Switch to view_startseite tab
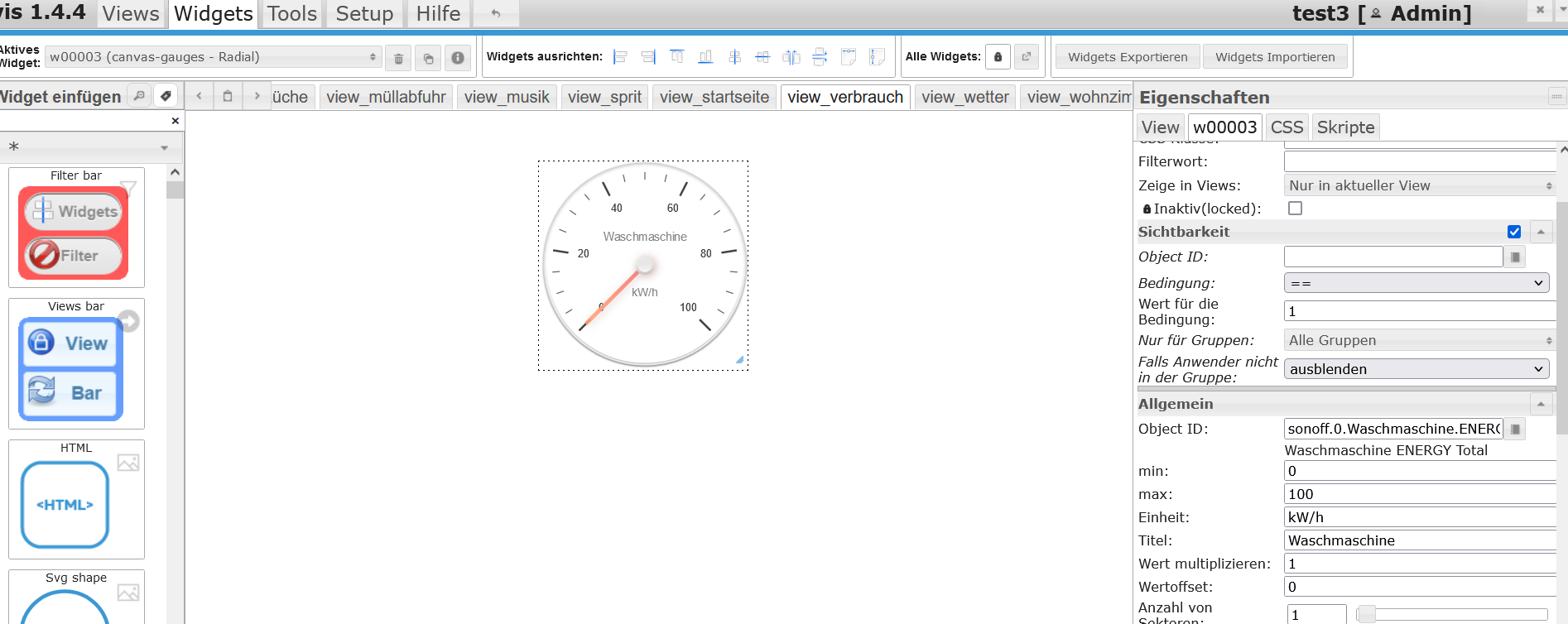The width and height of the screenshot is (1568, 624). (x=714, y=97)
